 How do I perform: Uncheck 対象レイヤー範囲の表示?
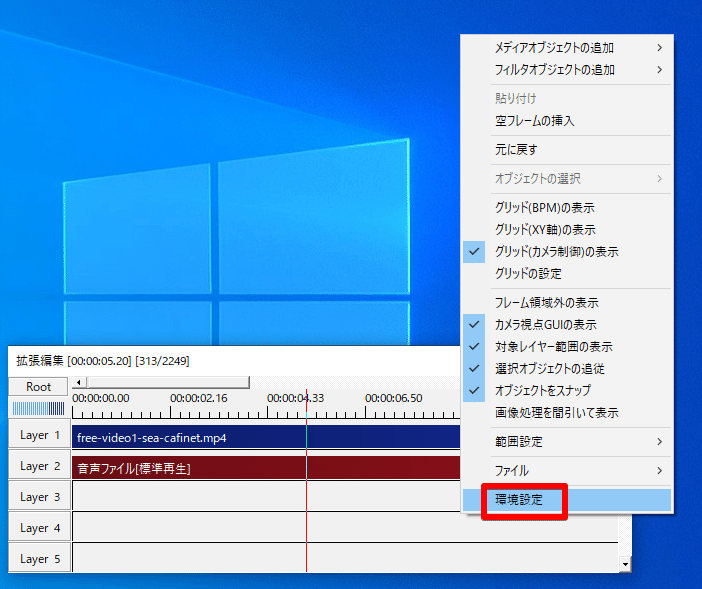pos(567,346)
